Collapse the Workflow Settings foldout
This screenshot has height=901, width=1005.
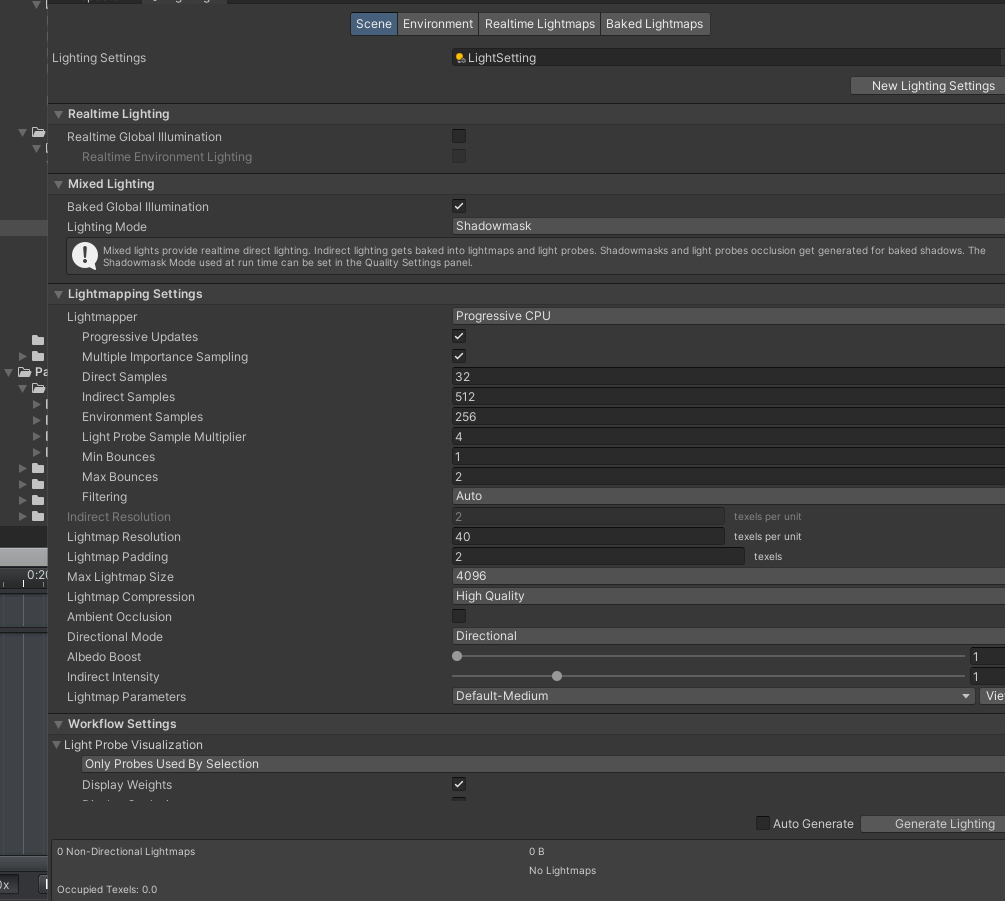click(59, 723)
